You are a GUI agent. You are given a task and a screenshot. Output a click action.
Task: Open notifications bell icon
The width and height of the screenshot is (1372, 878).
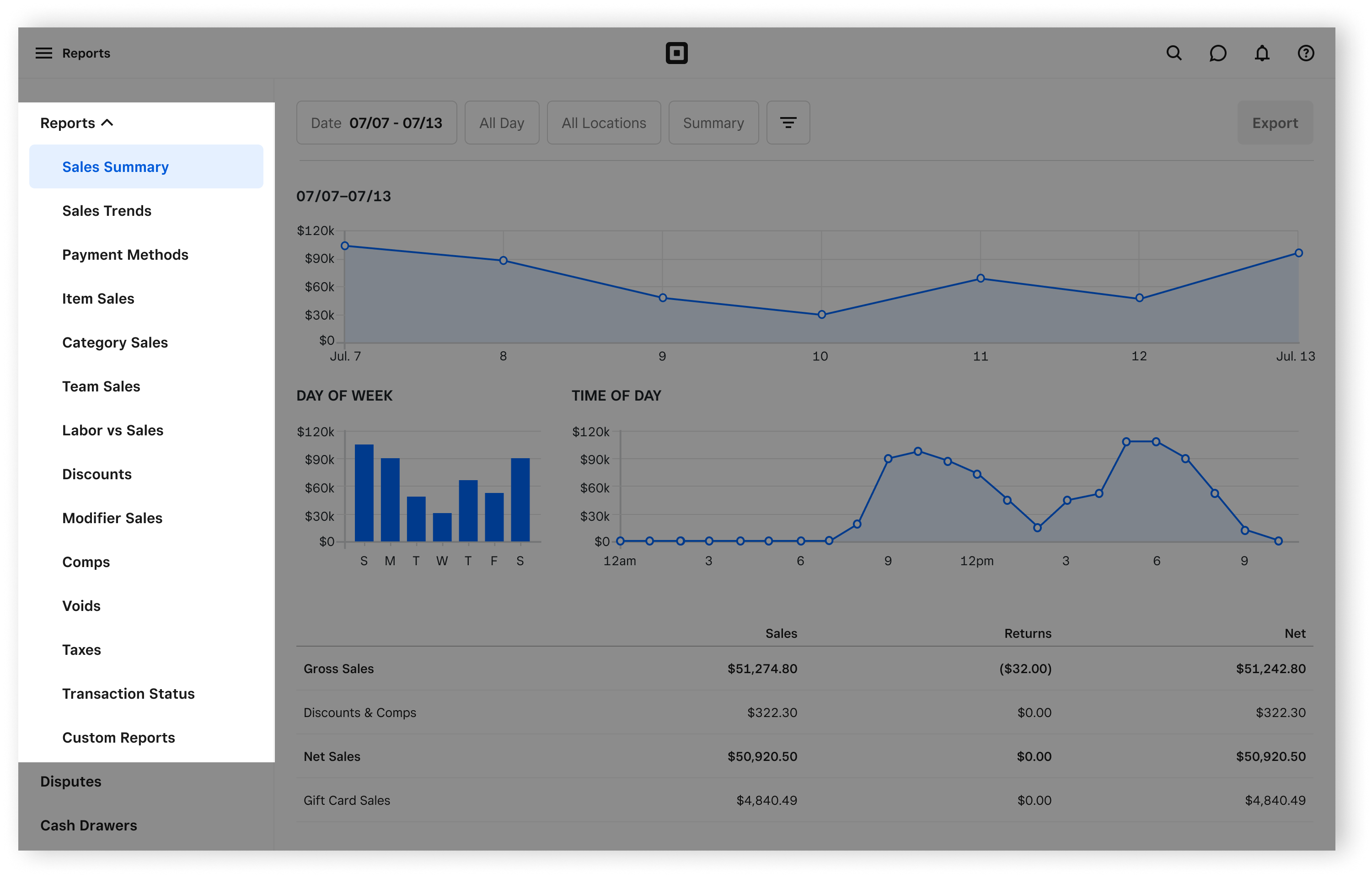tap(1262, 53)
